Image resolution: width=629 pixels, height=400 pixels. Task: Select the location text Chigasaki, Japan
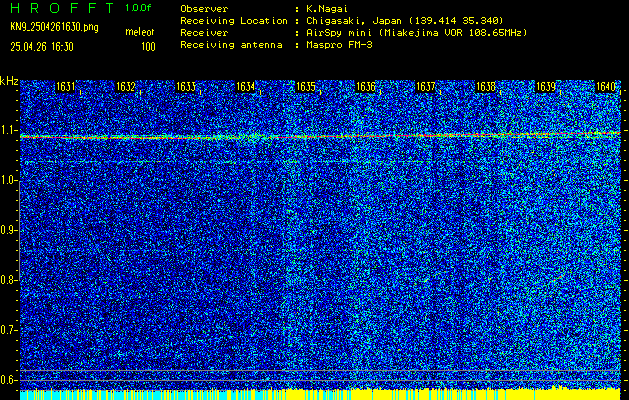pos(353,21)
